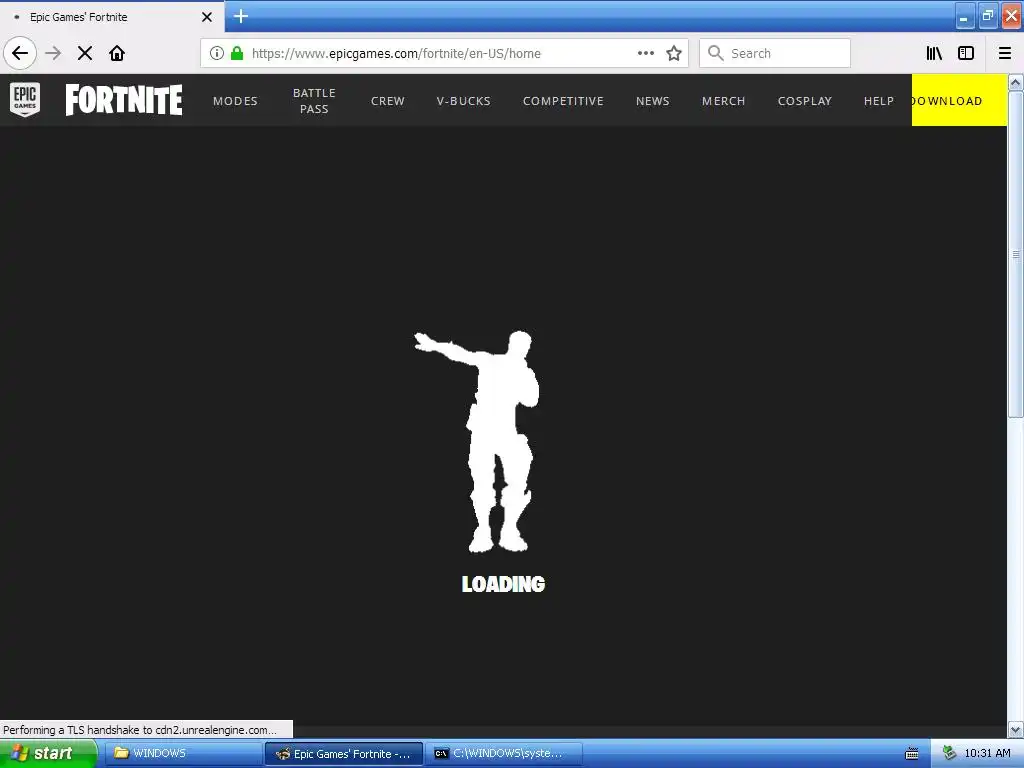The image size is (1024, 768).
Task: Click the vertical scrollbar thumb
Action: coord(1016,254)
